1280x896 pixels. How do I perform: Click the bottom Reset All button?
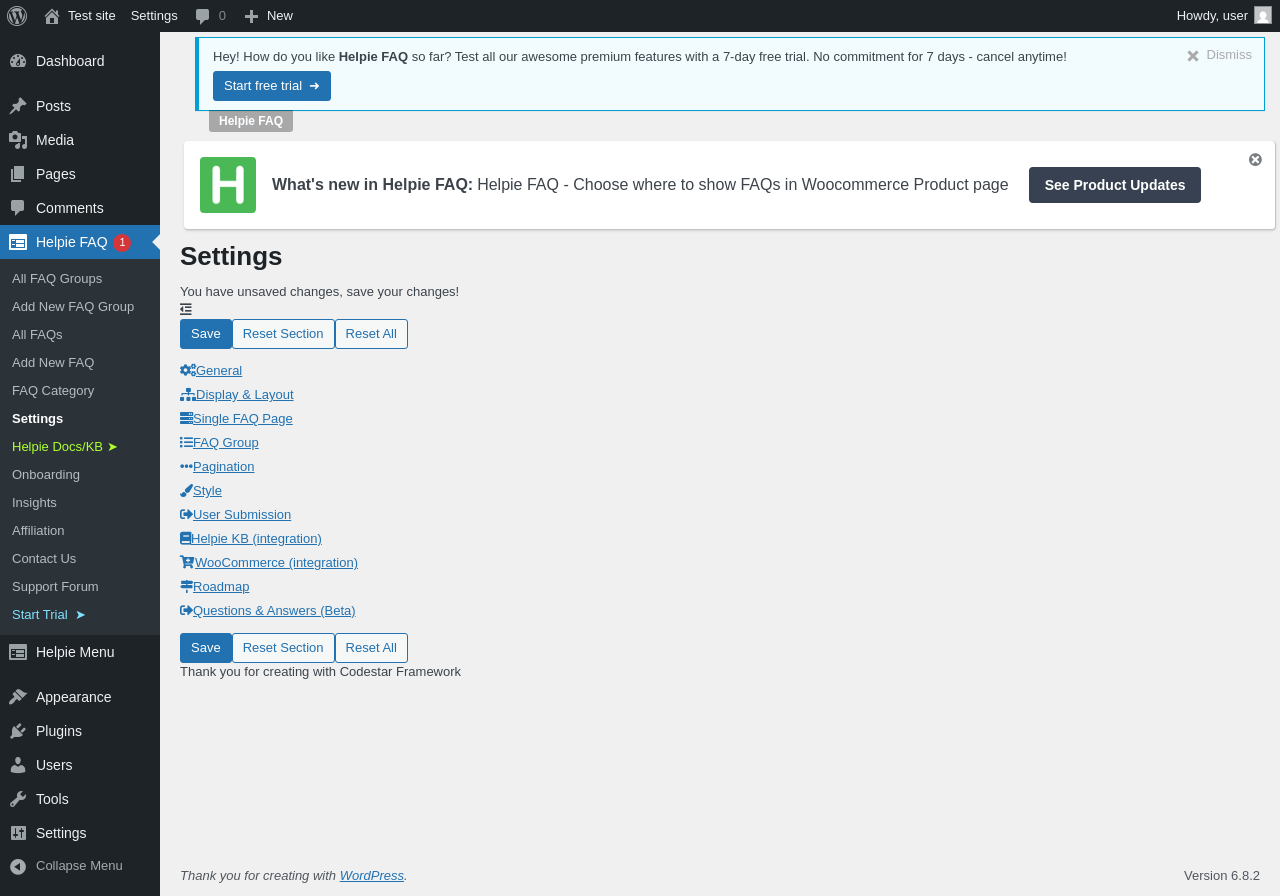(x=371, y=648)
